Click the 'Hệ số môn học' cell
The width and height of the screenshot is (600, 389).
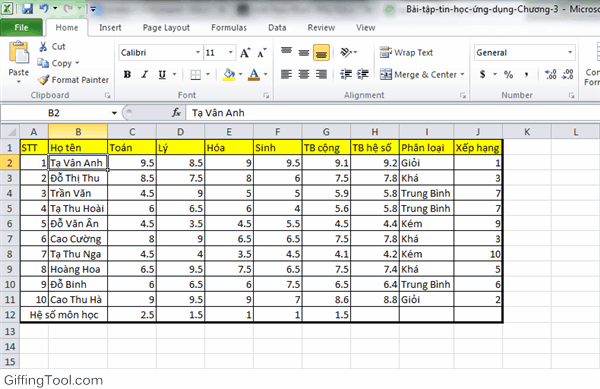pyautogui.click(x=64, y=315)
